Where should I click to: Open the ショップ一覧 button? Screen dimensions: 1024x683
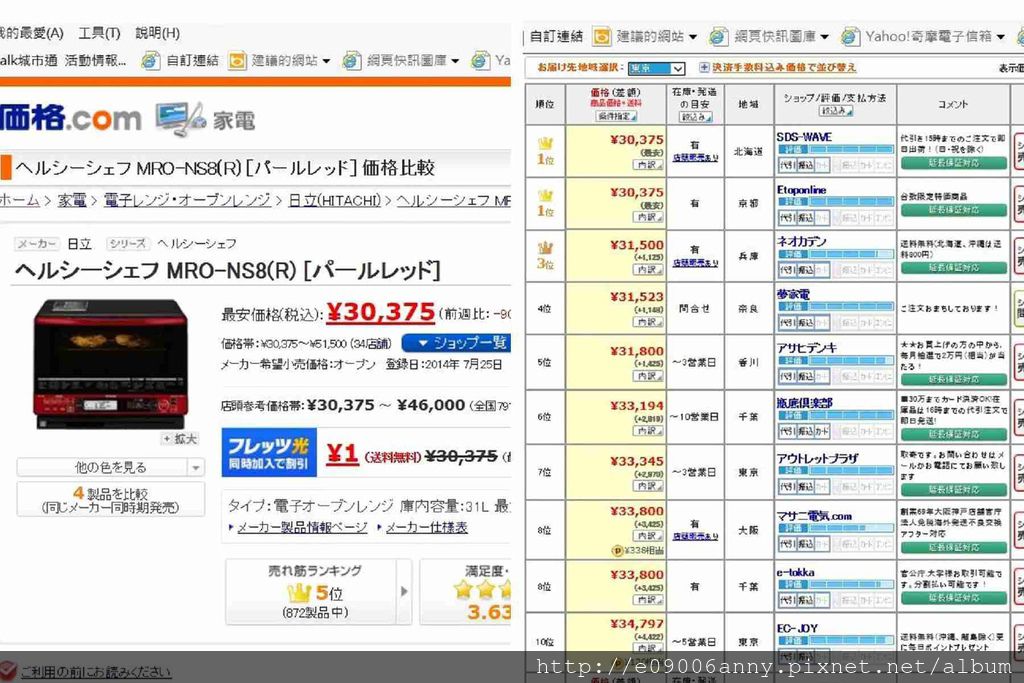click(456, 343)
